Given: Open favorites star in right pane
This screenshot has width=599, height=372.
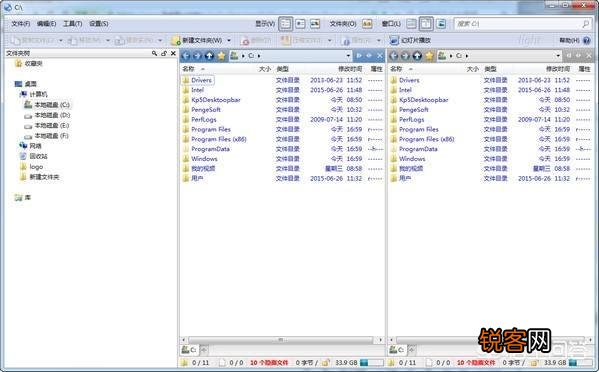Looking at the screenshot, I should coord(429,56).
